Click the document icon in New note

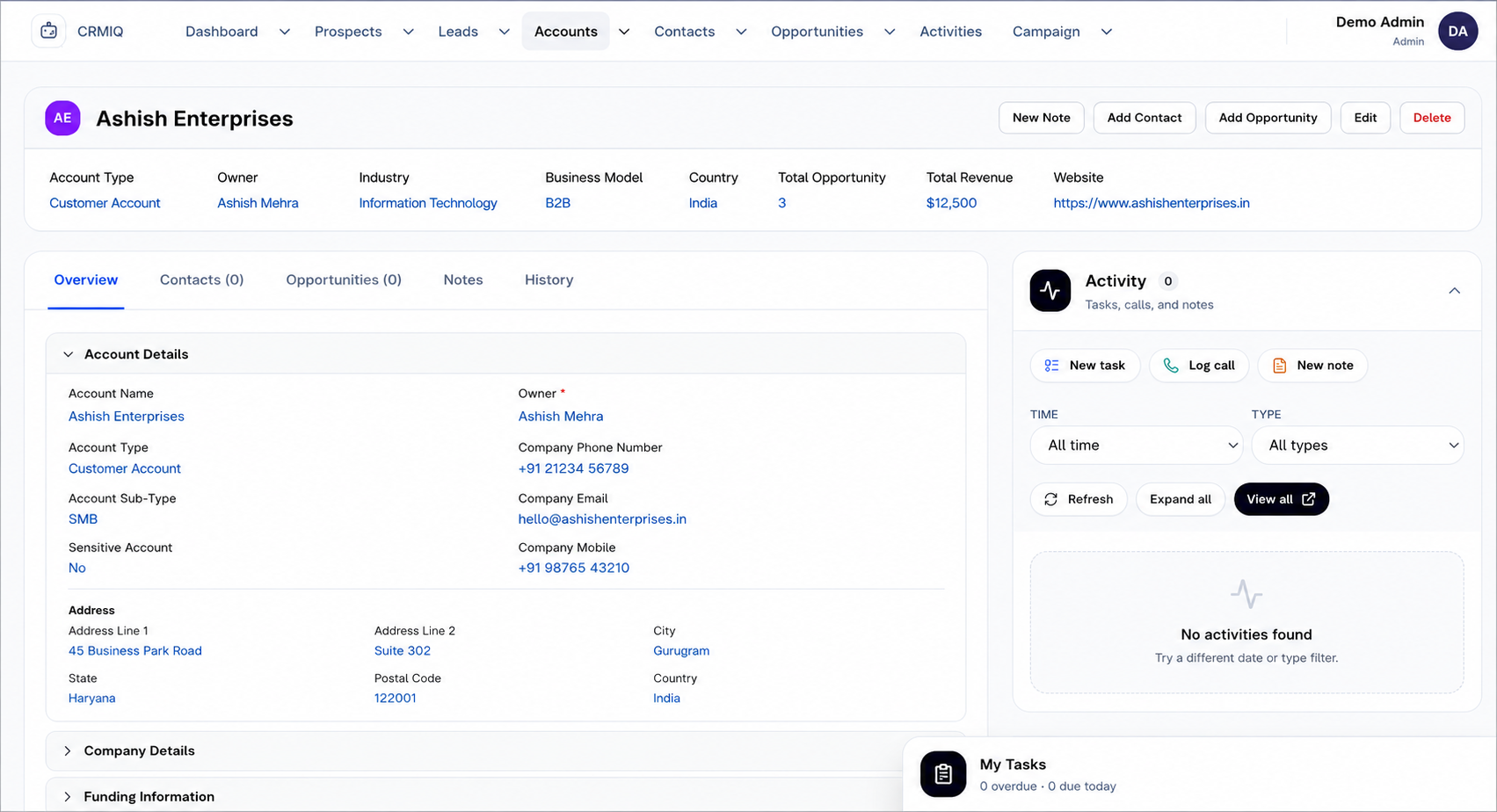click(1279, 366)
